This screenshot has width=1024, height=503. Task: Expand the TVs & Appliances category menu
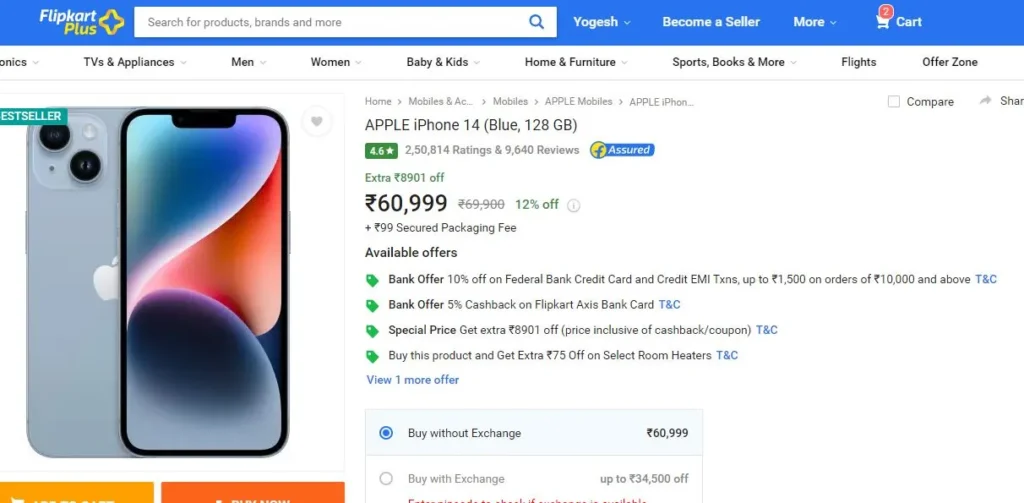click(x=135, y=62)
